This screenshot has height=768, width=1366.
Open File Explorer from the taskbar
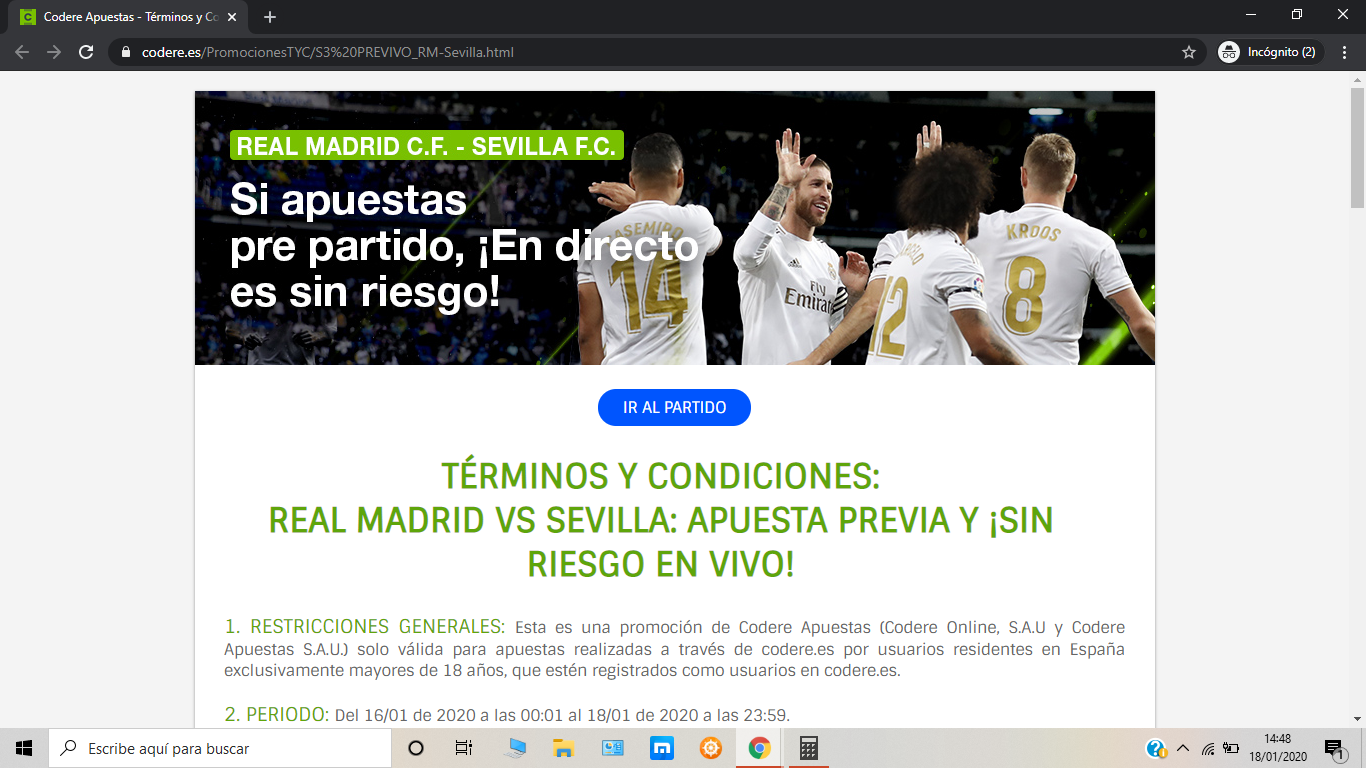(564, 748)
